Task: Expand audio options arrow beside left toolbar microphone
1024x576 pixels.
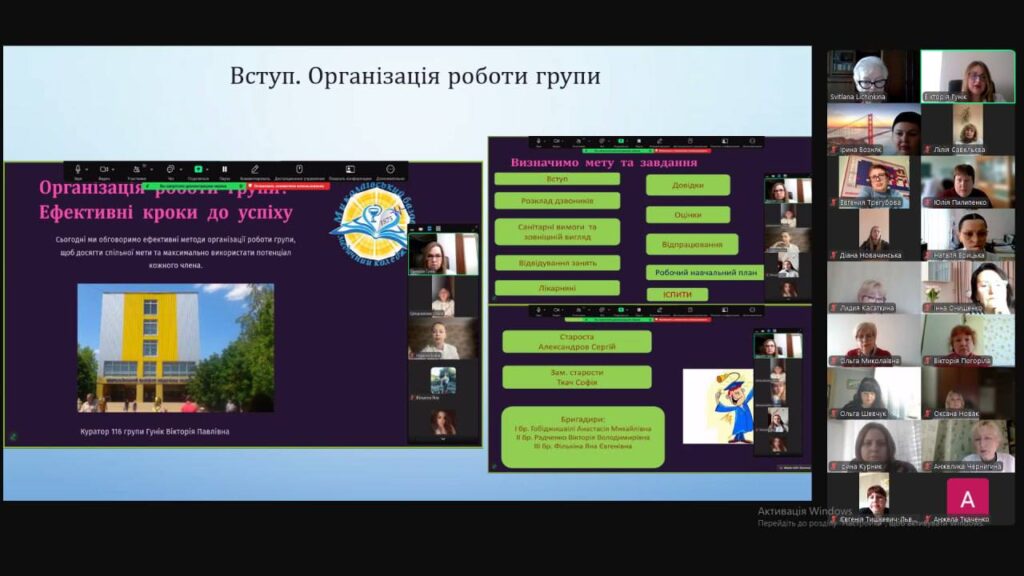Action: click(x=87, y=170)
